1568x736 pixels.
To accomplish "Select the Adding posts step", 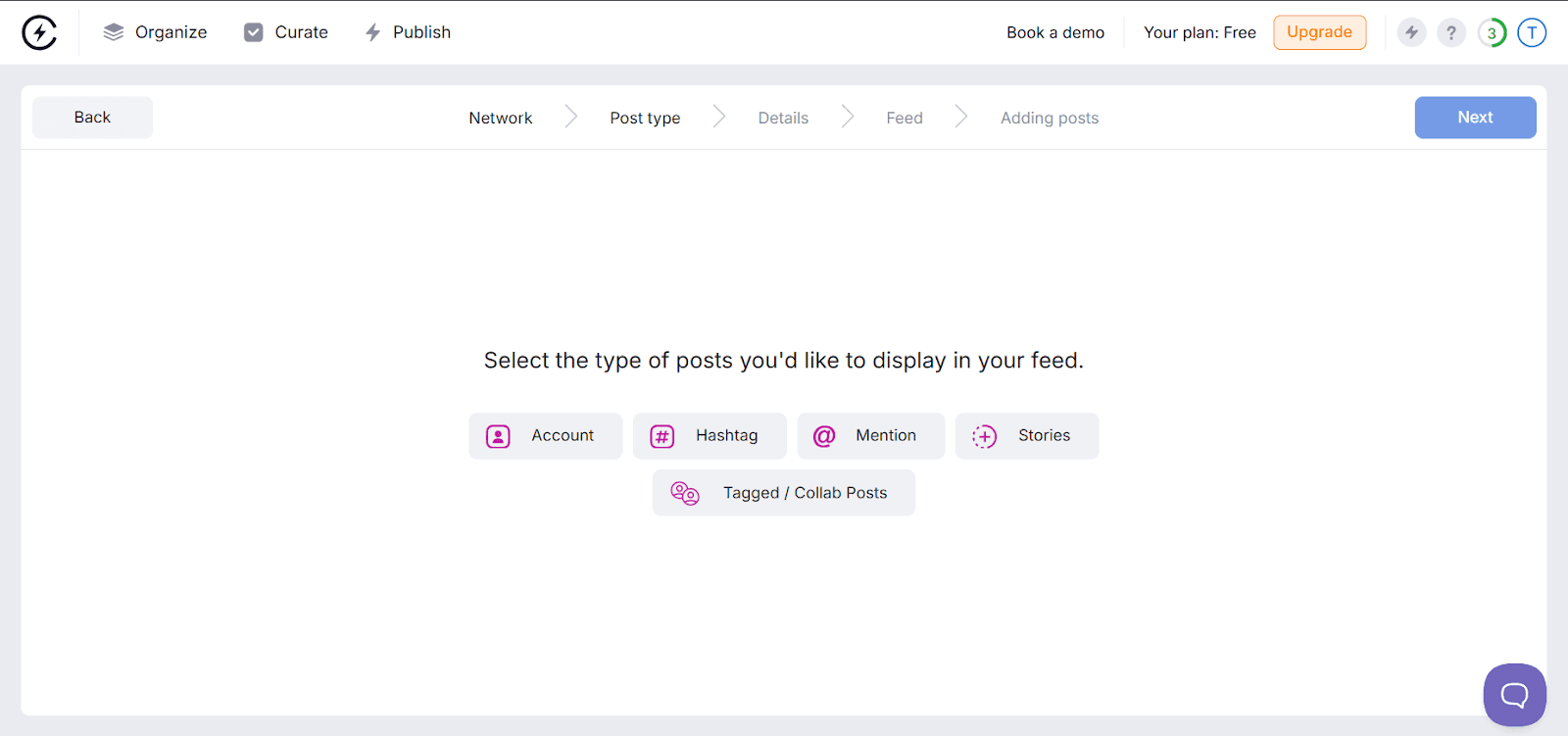I will point(1050,118).
